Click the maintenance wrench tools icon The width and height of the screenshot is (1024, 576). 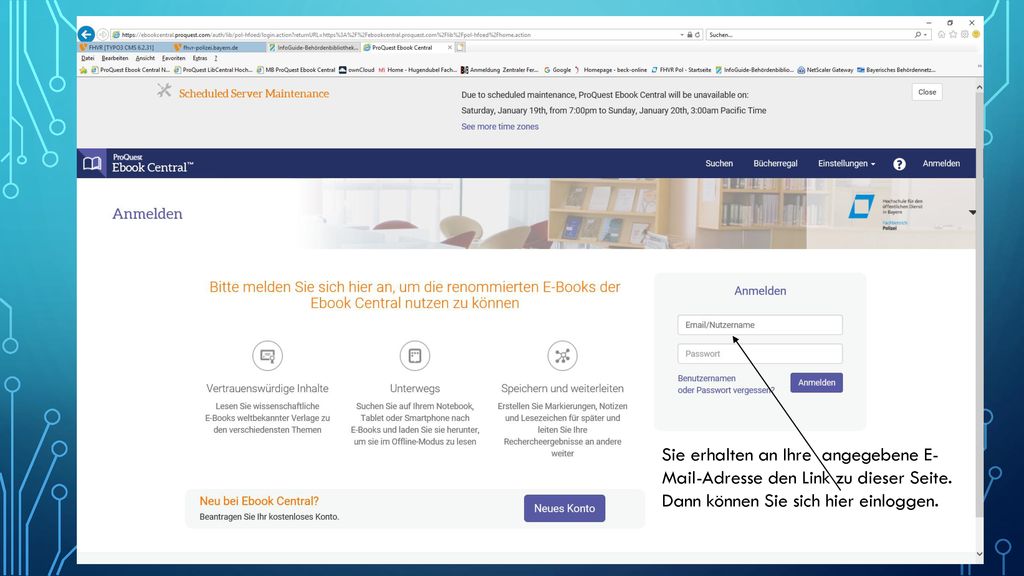[x=164, y=91]
